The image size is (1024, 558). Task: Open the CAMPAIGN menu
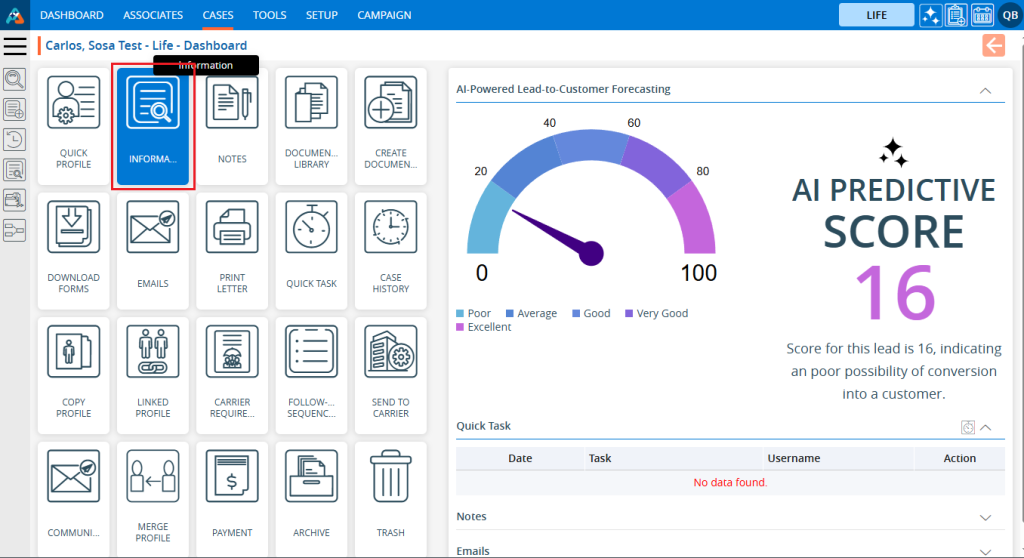click(385, 15)
